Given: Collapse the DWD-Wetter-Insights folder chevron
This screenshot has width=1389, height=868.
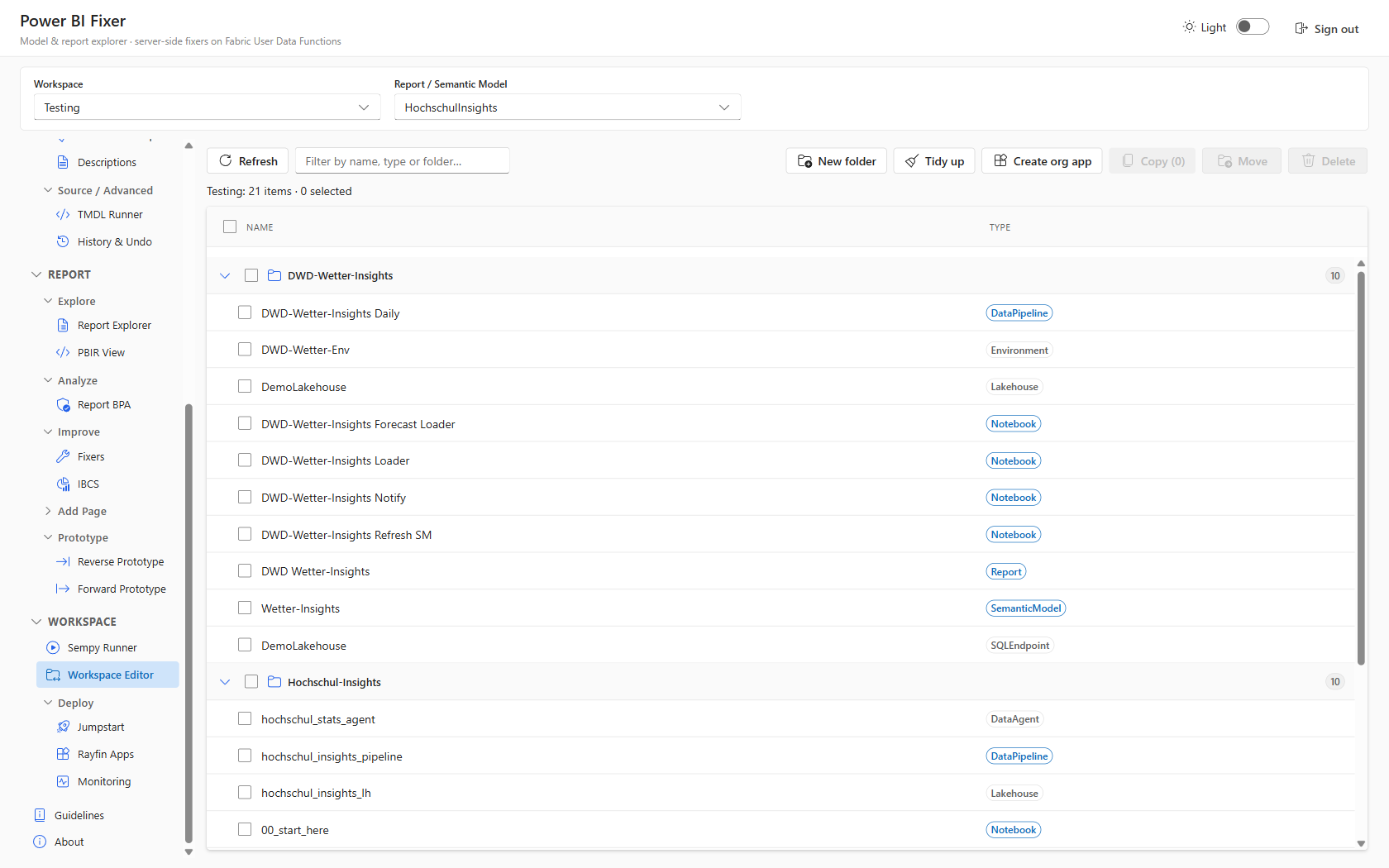Looking at the screenshot, I should point(225,275).
